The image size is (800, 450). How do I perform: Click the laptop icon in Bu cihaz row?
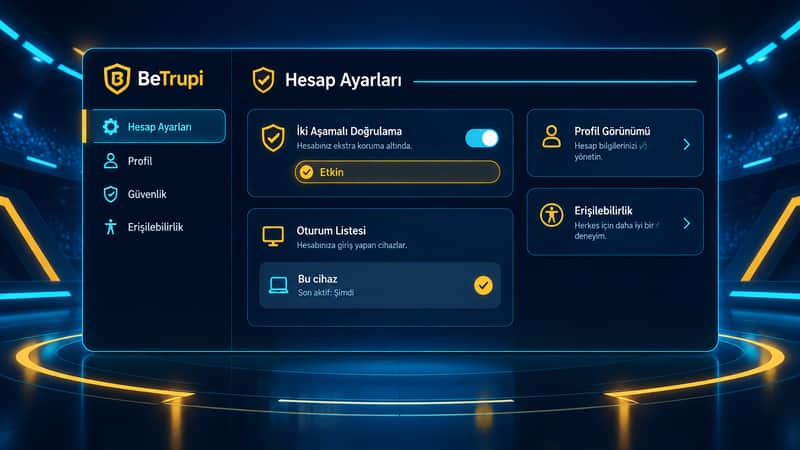click(x=278, y=285)
